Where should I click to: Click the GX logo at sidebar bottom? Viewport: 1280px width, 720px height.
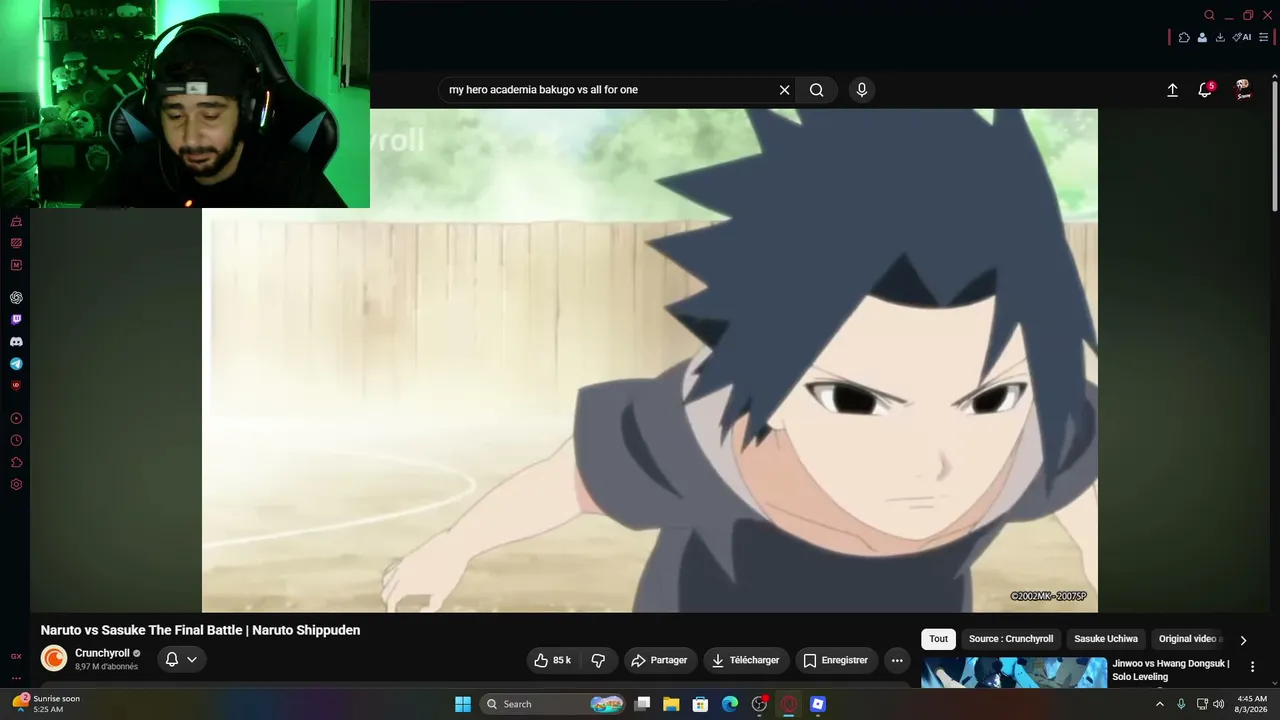tap(16, 657)
